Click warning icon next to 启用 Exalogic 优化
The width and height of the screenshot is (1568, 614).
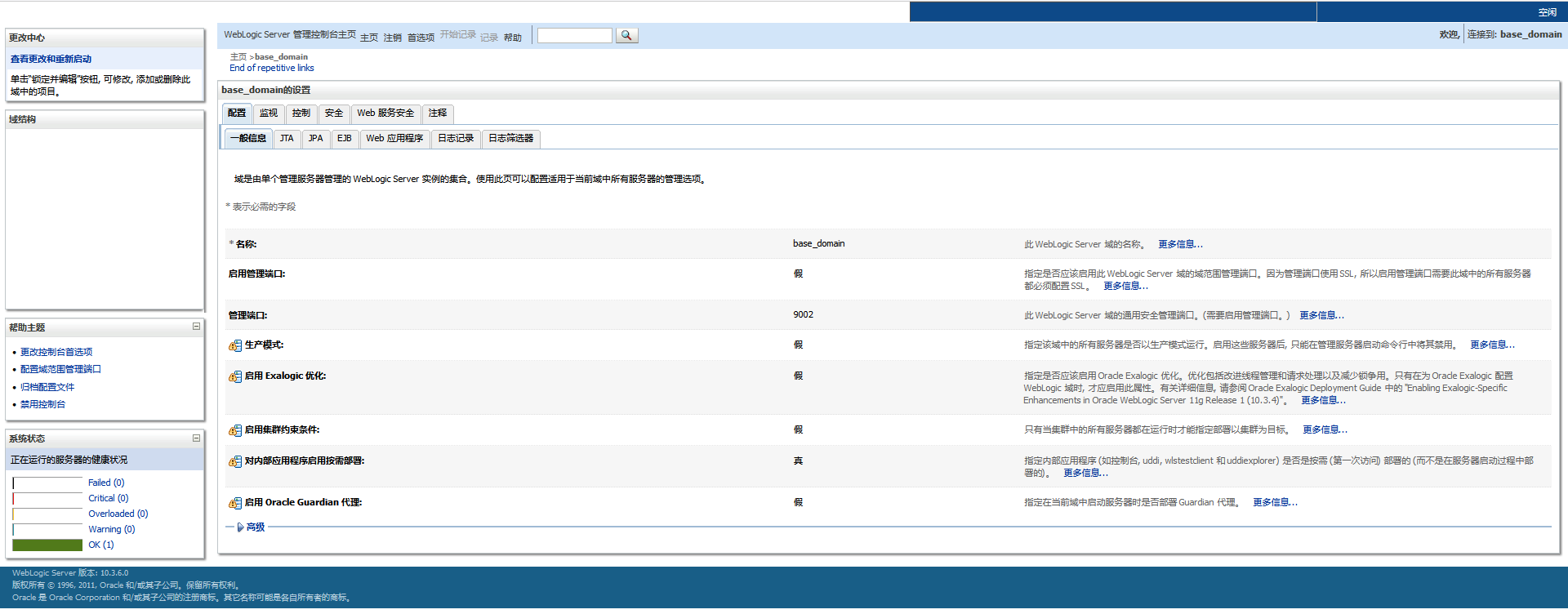(x=235, y=376)
